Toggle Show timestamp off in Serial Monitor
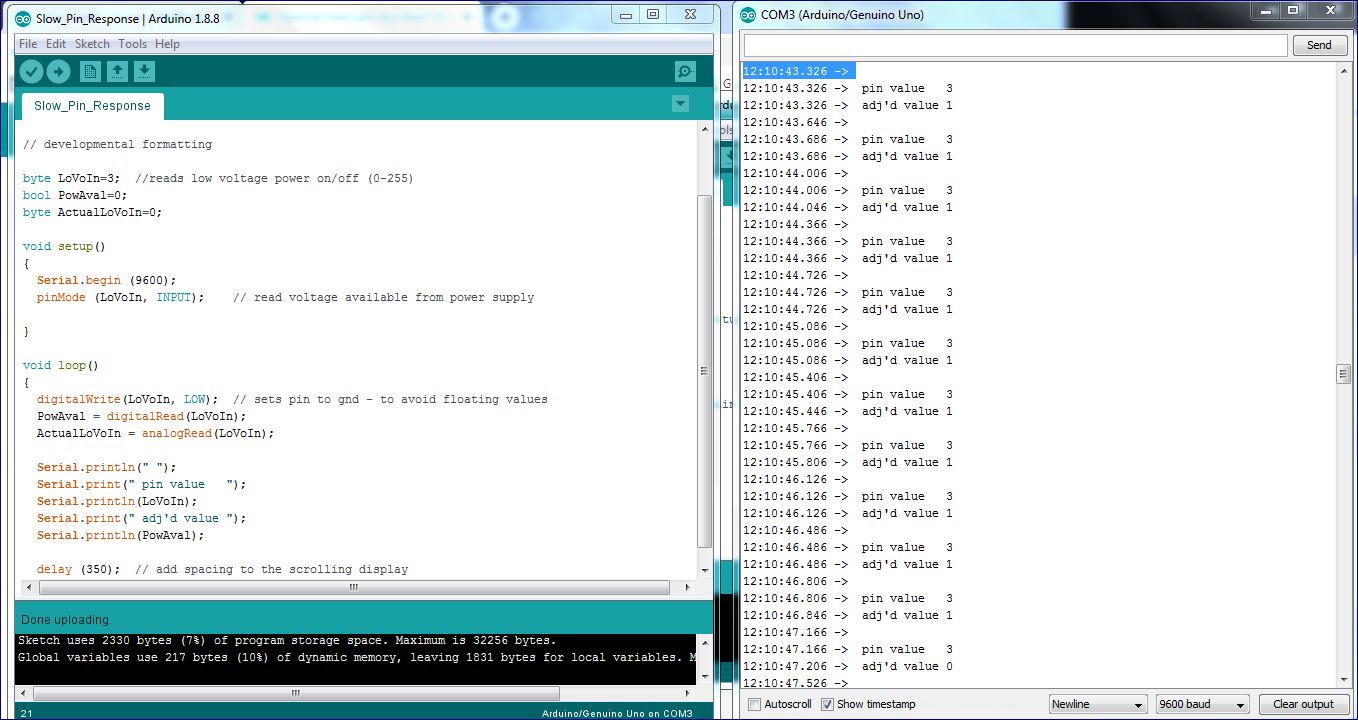 828,704
